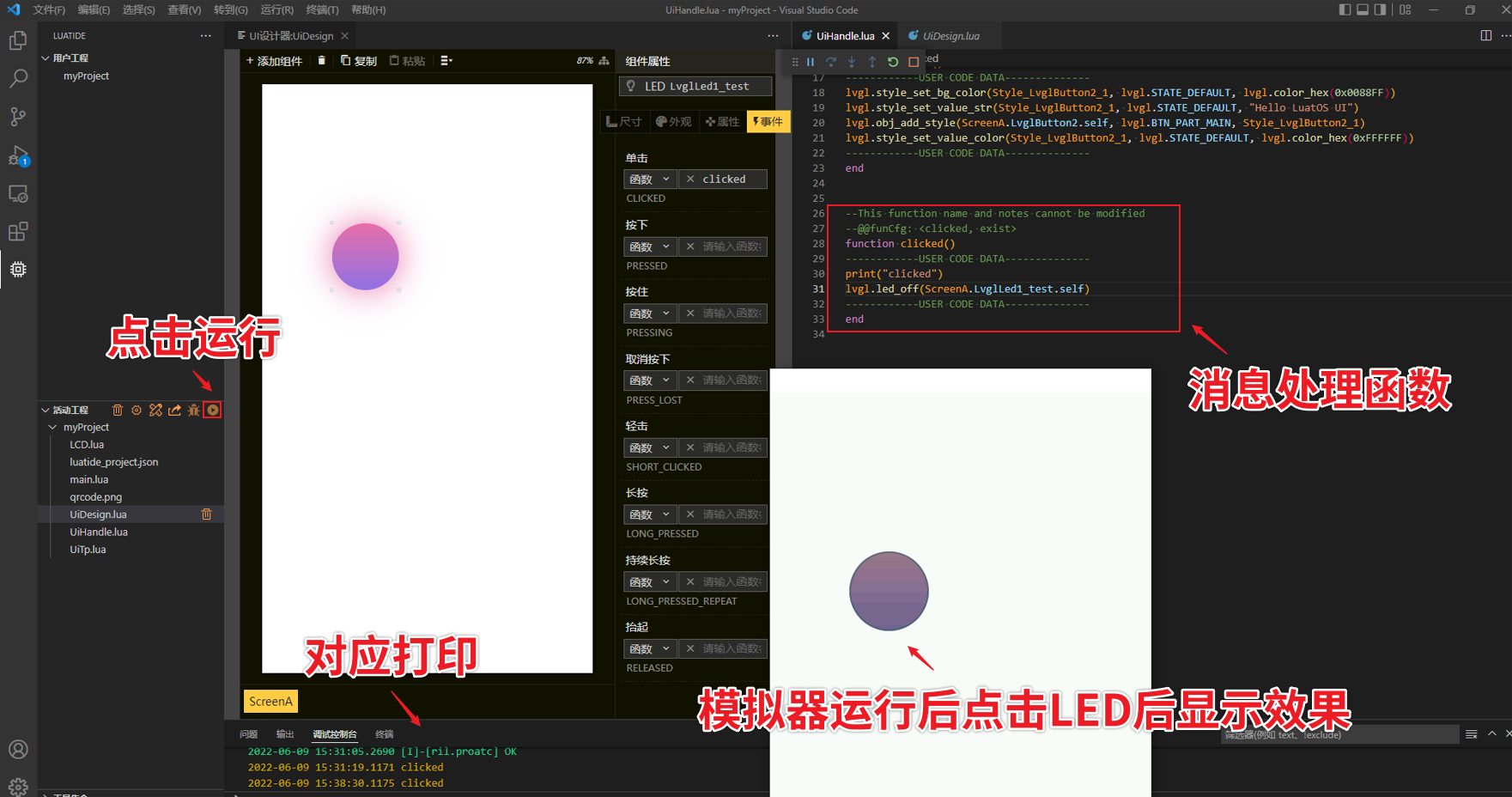Switch to the 外观 properties tab

coord(674,122)
